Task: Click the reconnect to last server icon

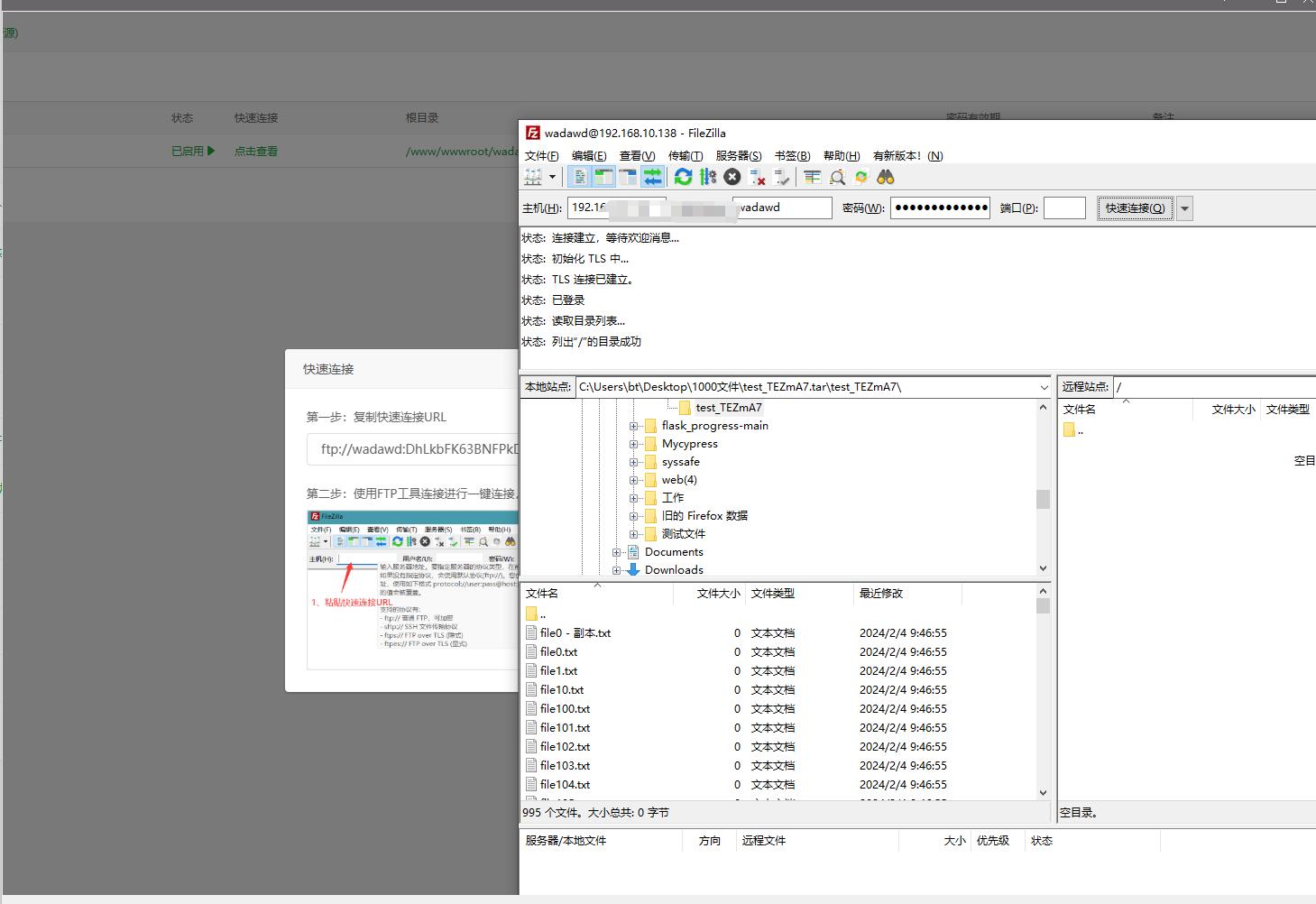Action: [782, 177]
